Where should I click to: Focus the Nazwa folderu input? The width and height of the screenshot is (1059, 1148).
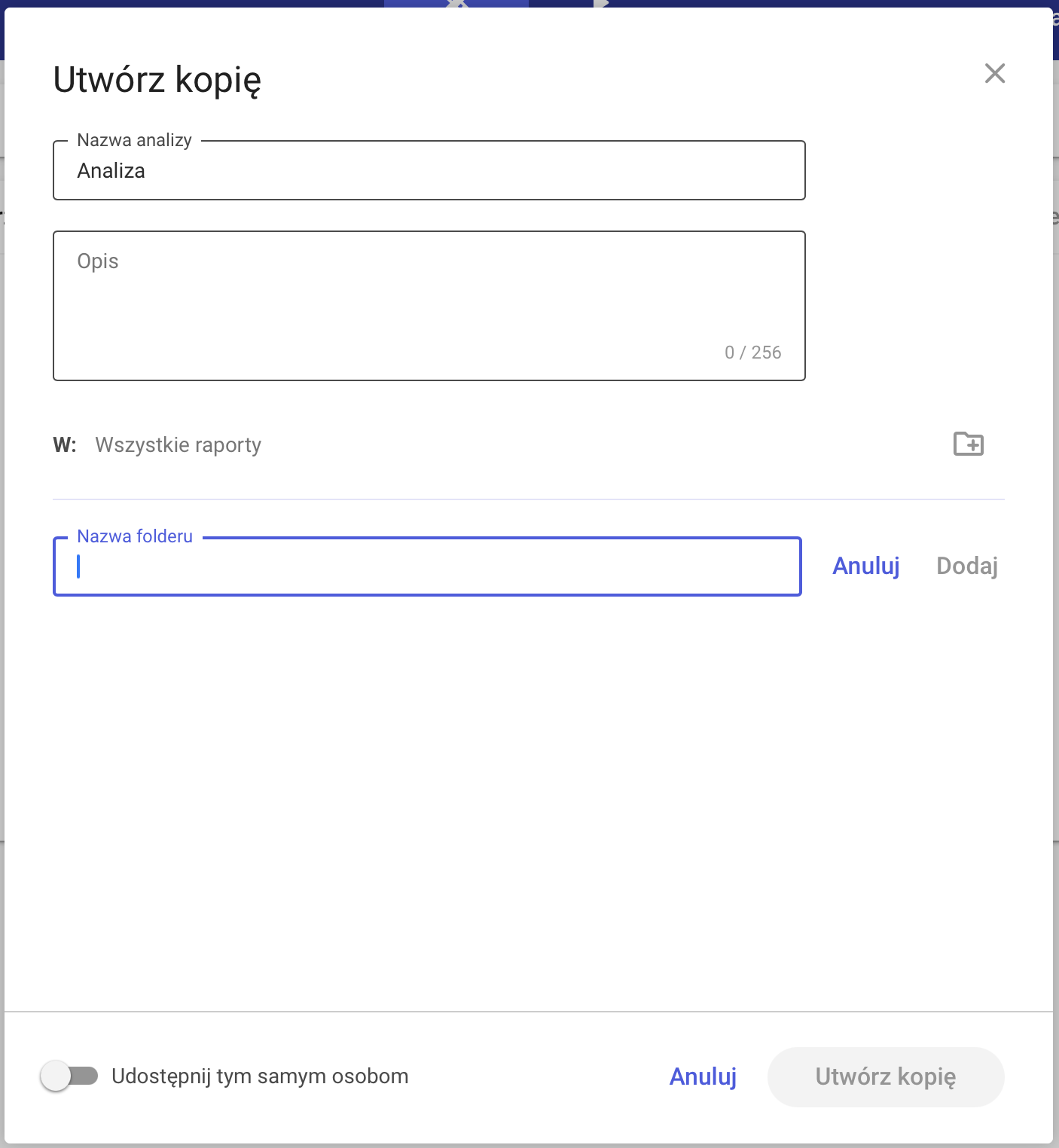pos(427,566)
